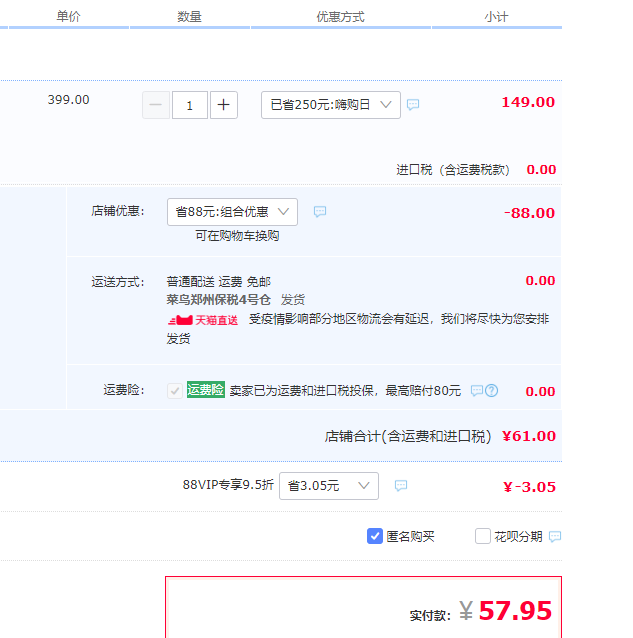
Task: Click the 小计 column header
Action: pos(496,16)
